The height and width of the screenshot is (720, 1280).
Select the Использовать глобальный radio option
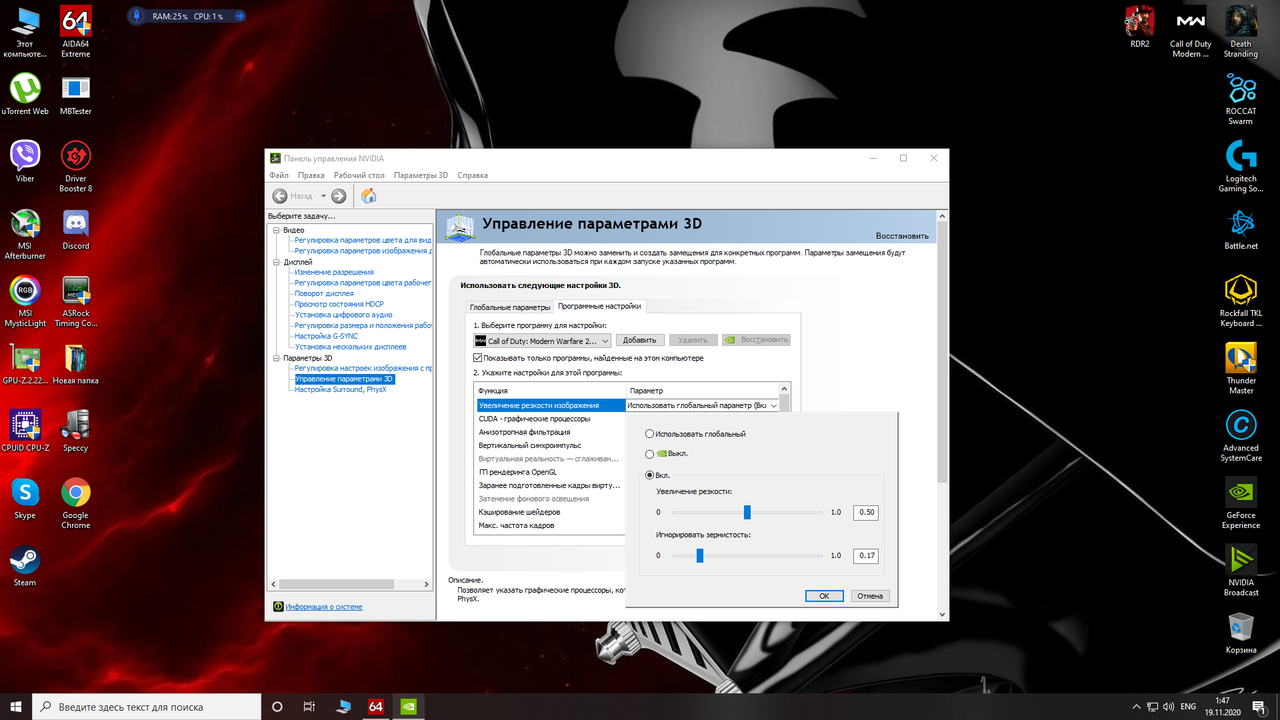(x=651, y=434)
